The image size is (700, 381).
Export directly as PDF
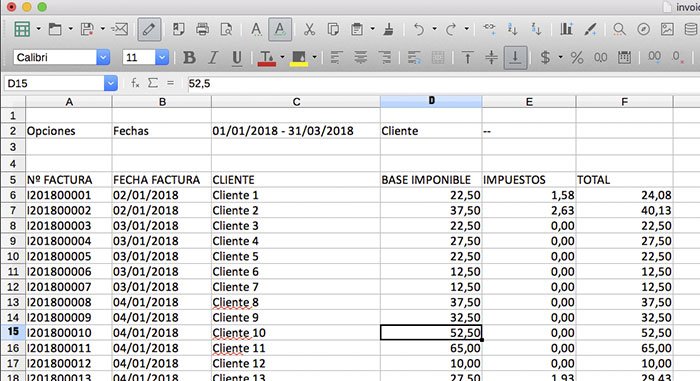point(178,29)
